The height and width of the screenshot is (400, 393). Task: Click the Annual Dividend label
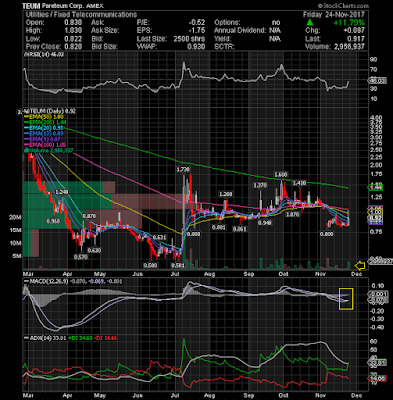pos(240,30)
